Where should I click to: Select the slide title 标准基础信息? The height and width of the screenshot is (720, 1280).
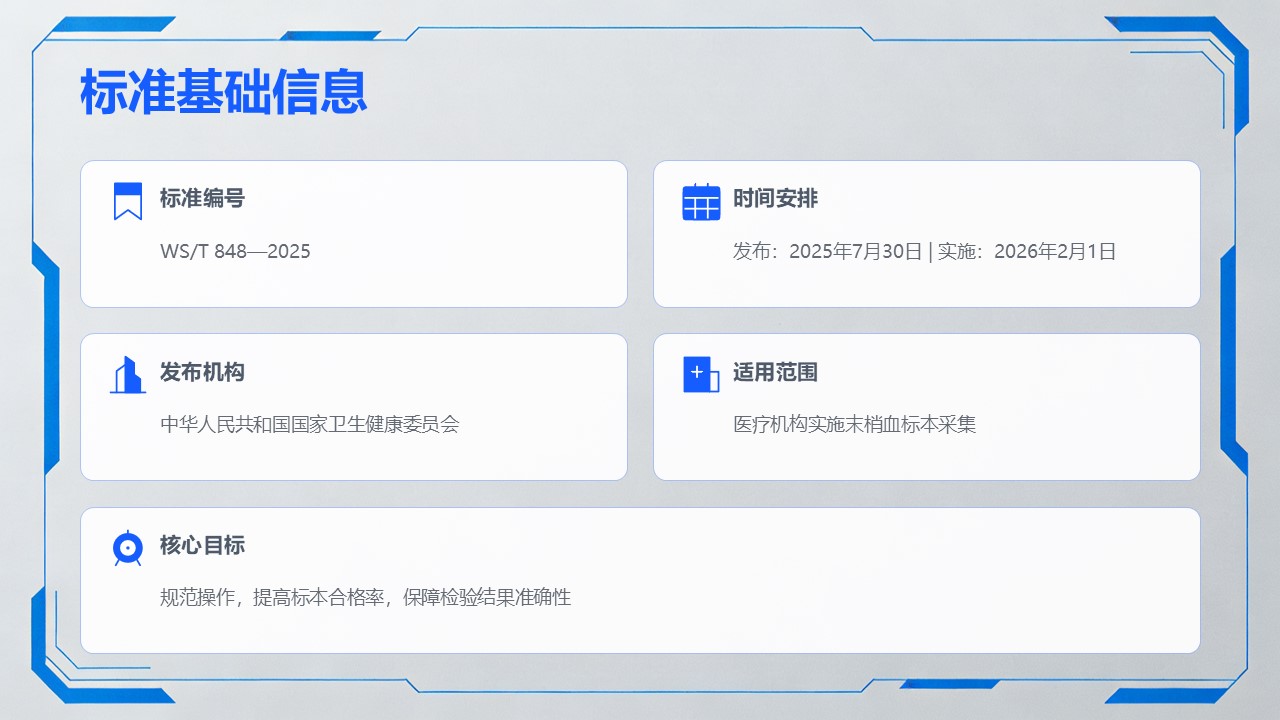click(223, 93)
